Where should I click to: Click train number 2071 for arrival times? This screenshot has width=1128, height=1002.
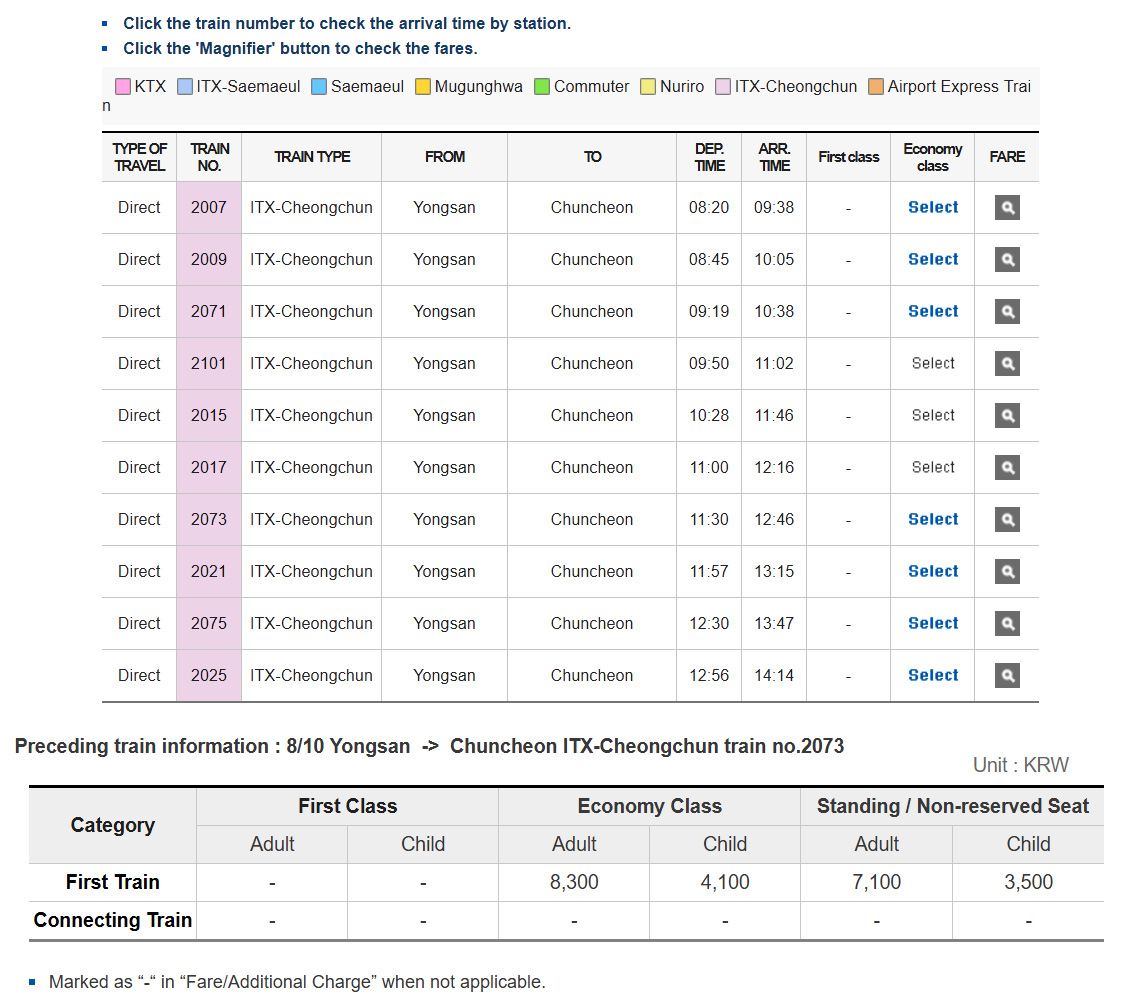coord(209,312)
